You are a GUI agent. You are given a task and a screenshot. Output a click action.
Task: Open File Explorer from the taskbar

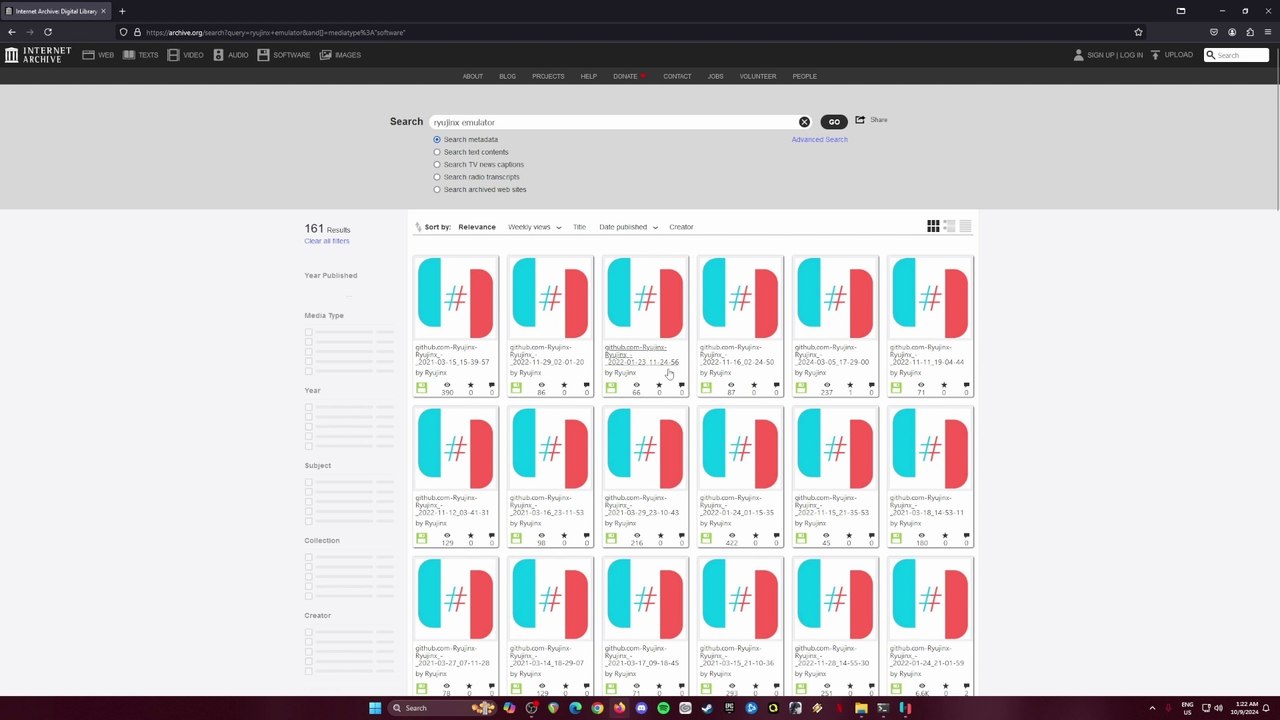861,708
